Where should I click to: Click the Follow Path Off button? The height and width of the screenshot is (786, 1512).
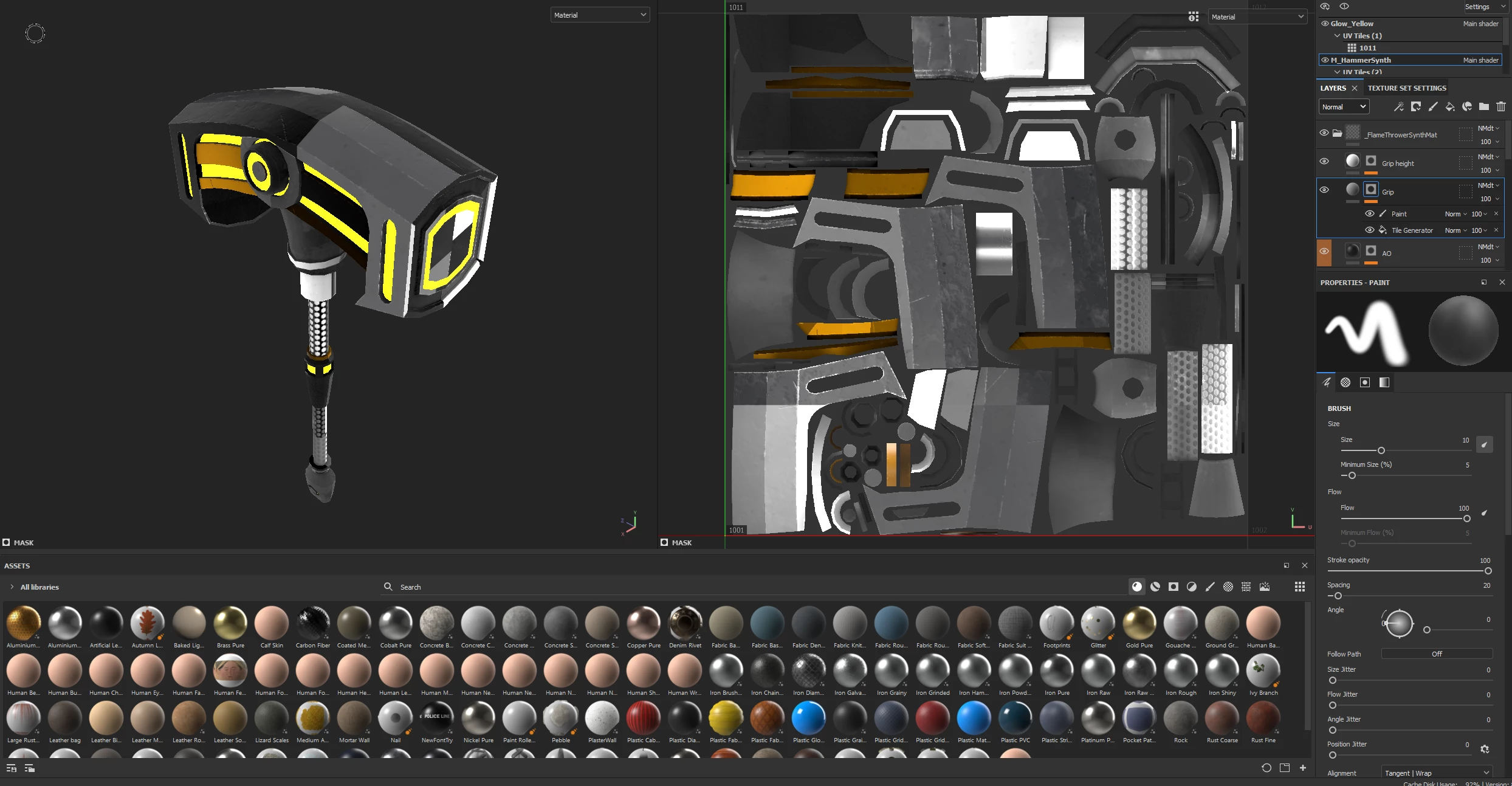click(1437, 654)
